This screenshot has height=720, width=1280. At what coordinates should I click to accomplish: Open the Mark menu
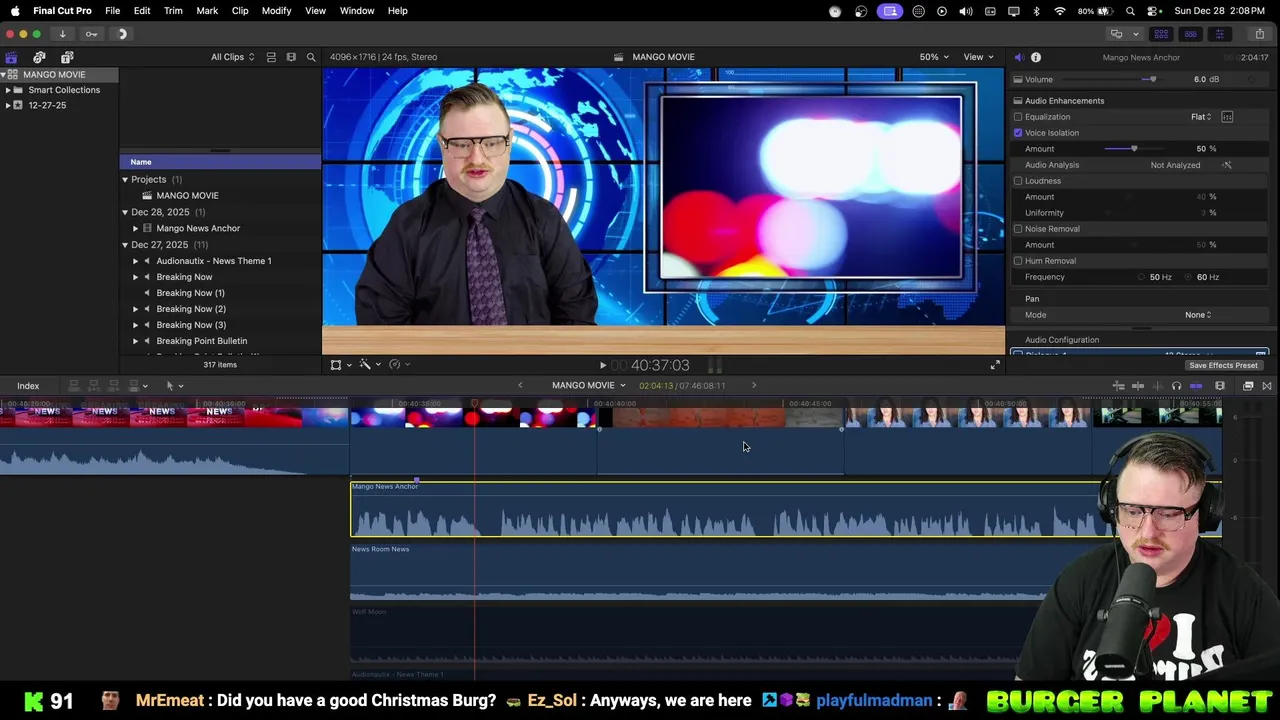point(207,11)
